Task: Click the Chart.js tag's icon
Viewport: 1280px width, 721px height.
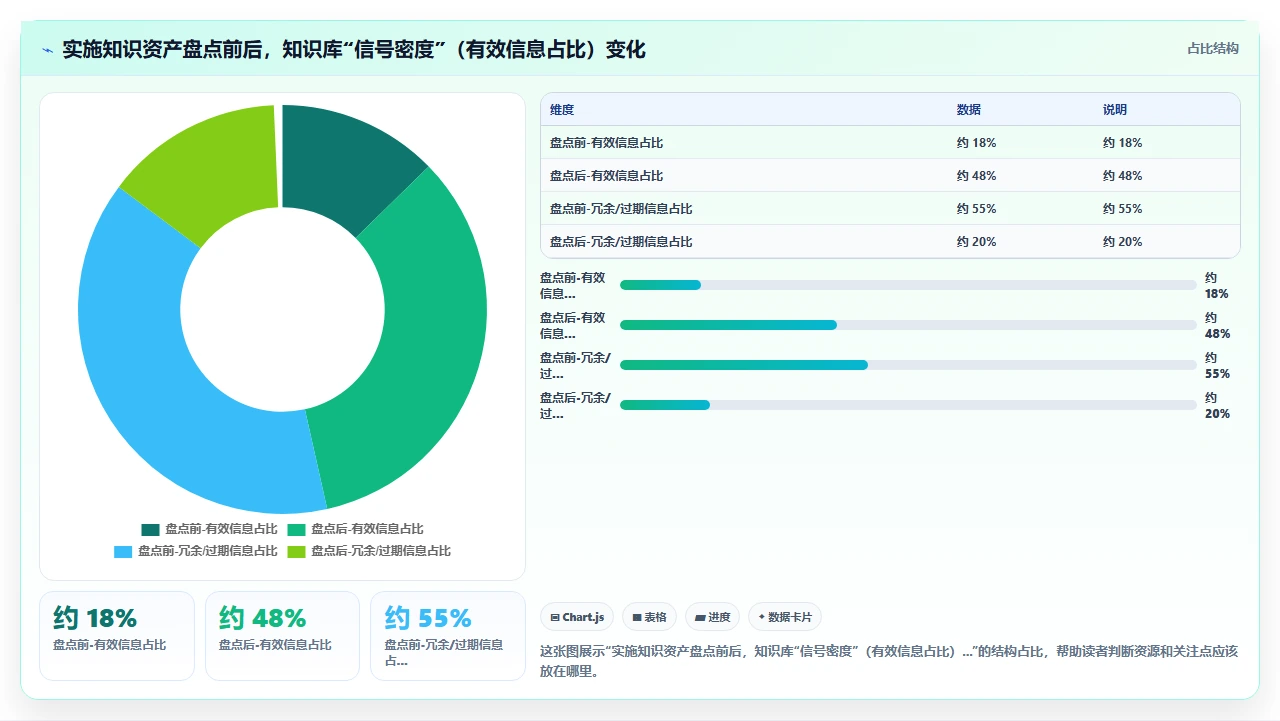Action: pos(555,618)
